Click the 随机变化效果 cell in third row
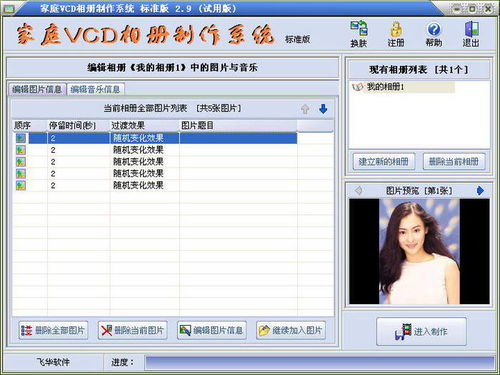The image size is (500, 375). (145, 162)
